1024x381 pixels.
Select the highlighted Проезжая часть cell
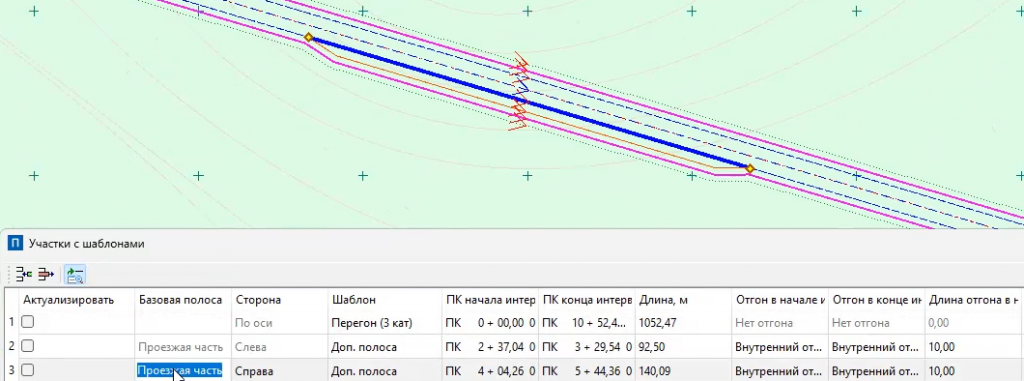click(180, 371)
